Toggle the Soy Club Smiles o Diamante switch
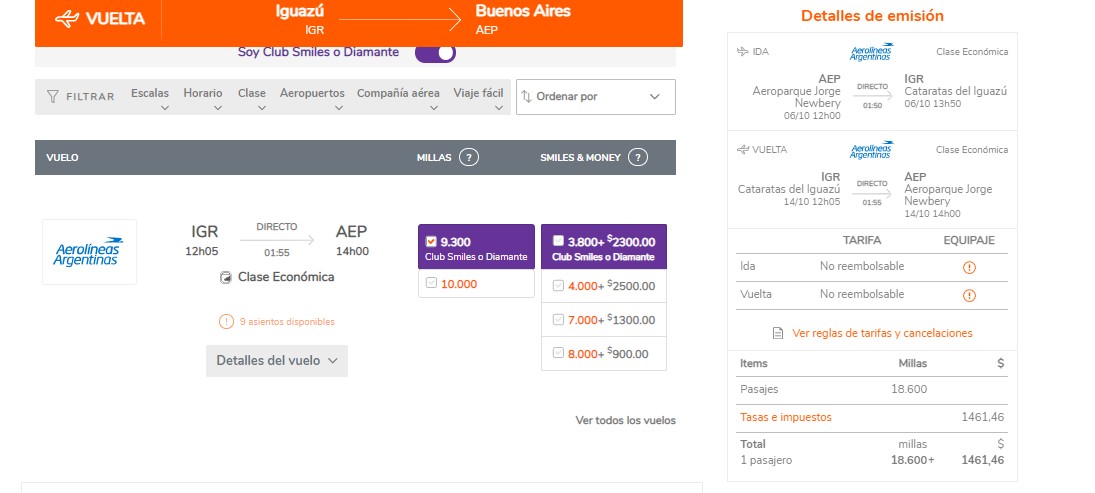This screenshot has height=493, width=1095. point(435,53)
